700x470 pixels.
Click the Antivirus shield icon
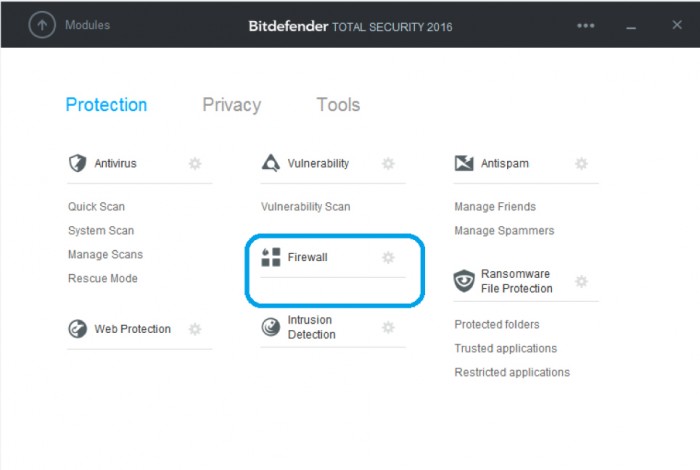coord(77,163)
